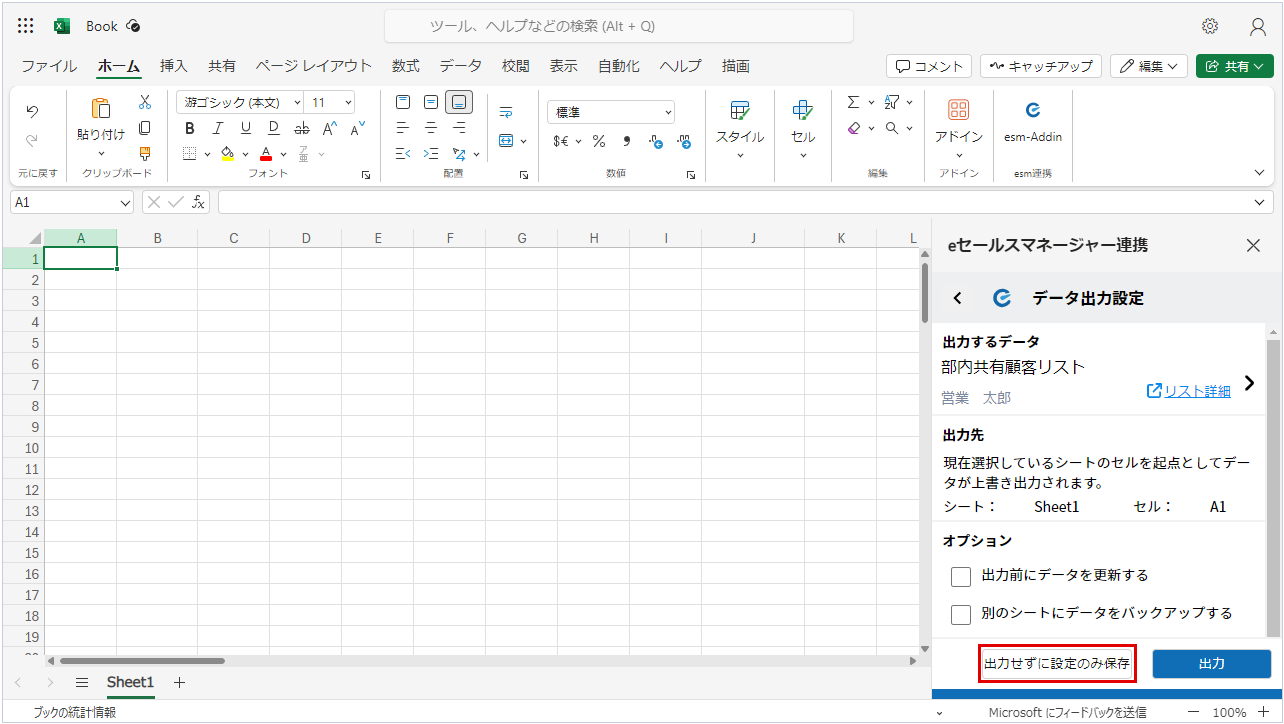
Task: Expand the Name Box dropdown at A1
Action: coord(125,202)
